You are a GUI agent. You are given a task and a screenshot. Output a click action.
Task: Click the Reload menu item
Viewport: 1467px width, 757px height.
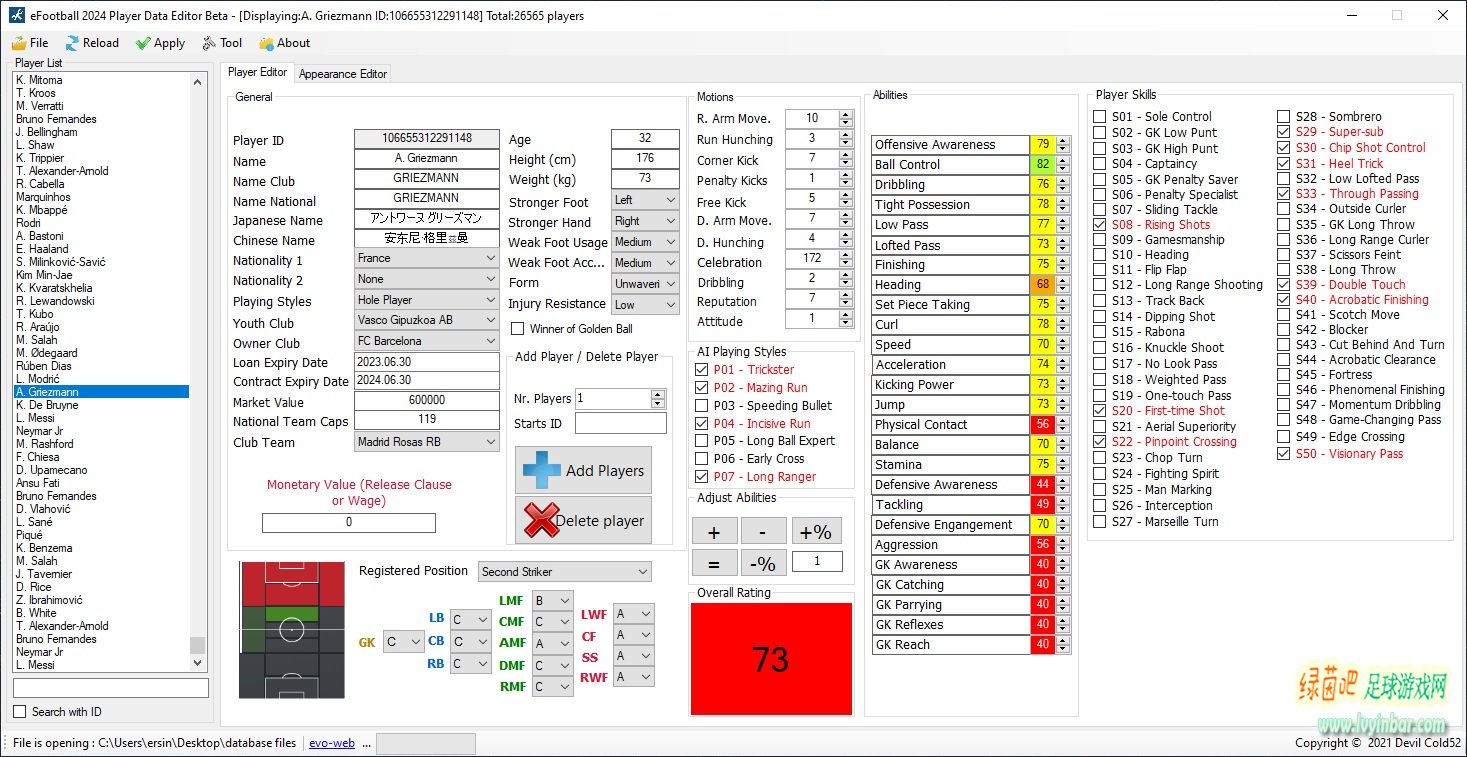(92, 43)
